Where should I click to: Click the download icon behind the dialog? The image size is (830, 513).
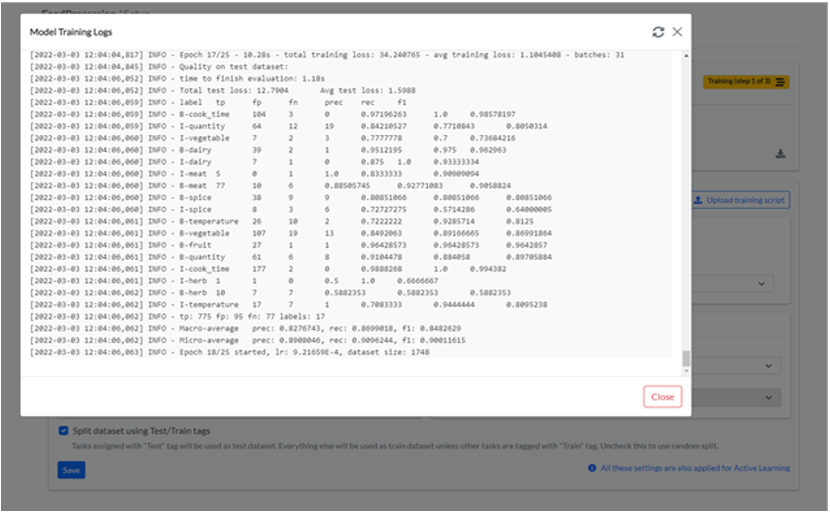[780, 154]
